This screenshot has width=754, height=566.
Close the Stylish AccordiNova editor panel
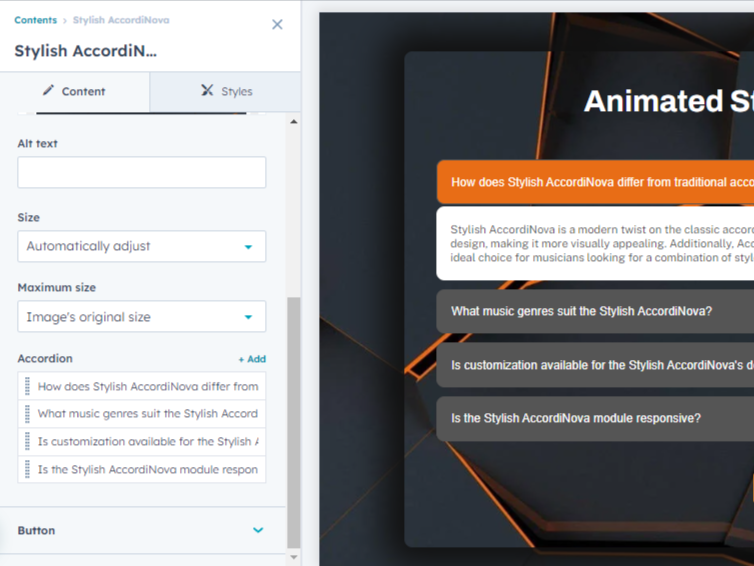[x=277, y=24]
